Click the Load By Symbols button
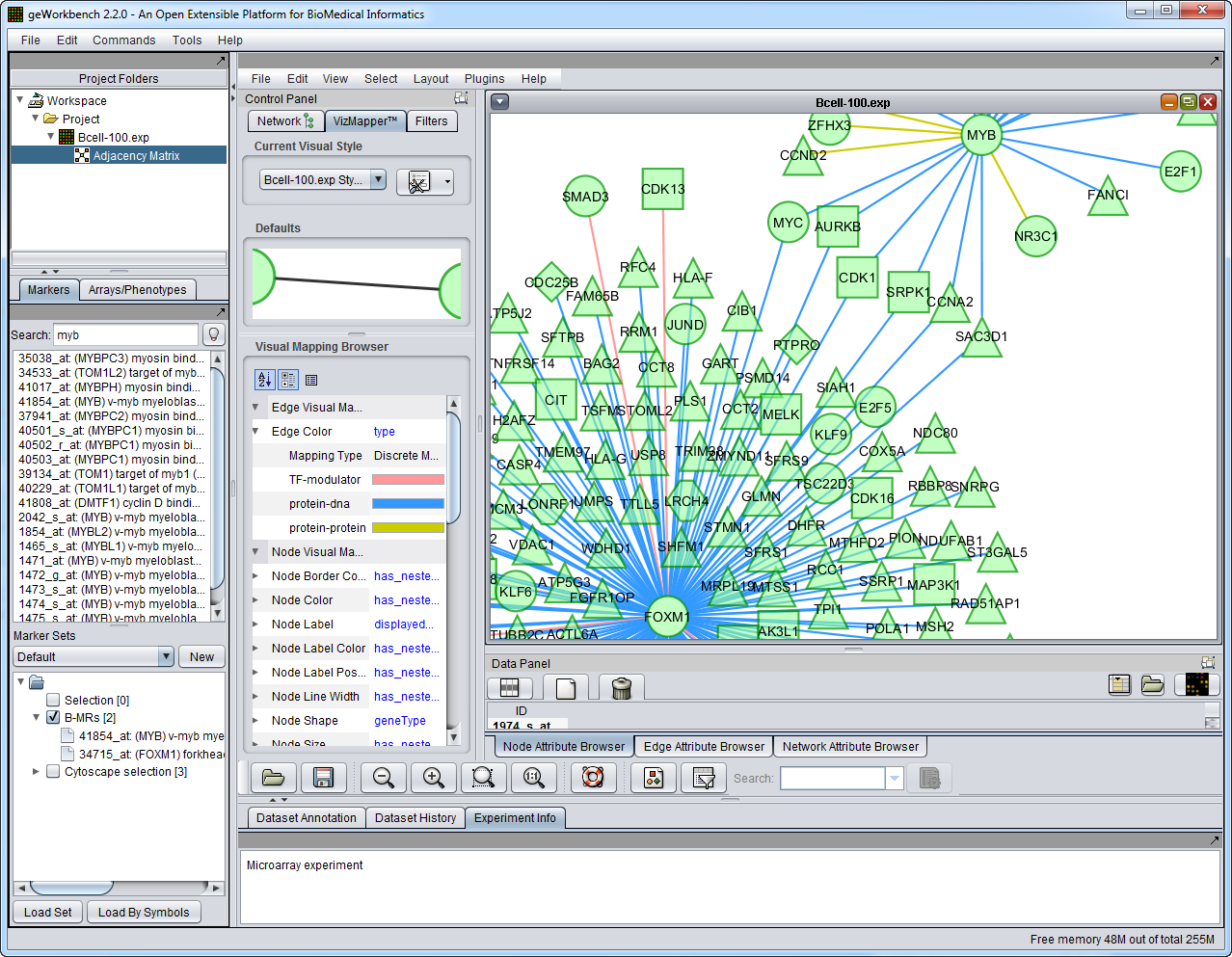Screen dimensions: 1232x957 144,913
